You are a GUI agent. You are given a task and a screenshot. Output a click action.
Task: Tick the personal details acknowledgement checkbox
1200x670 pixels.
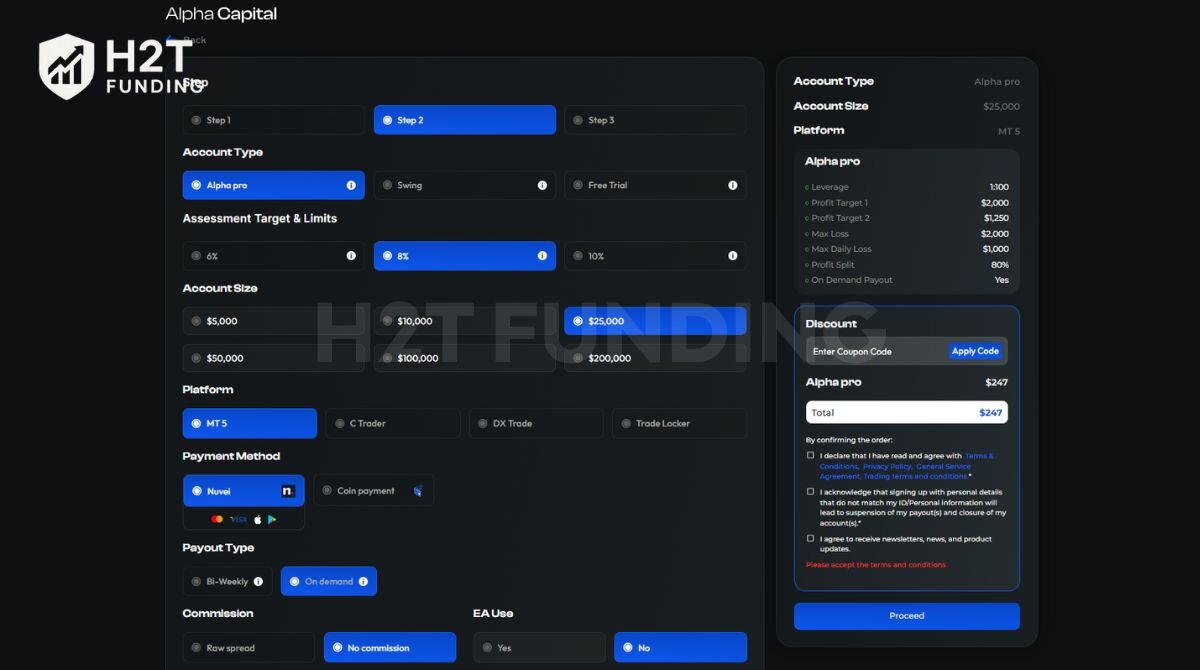811,492
